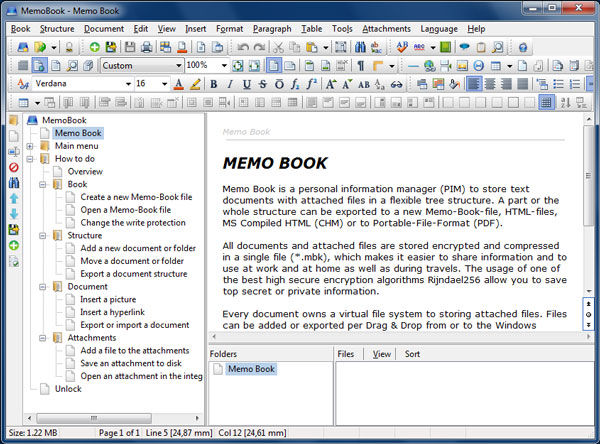
Task: Collapse the How to do node
Action: (30, 159)
